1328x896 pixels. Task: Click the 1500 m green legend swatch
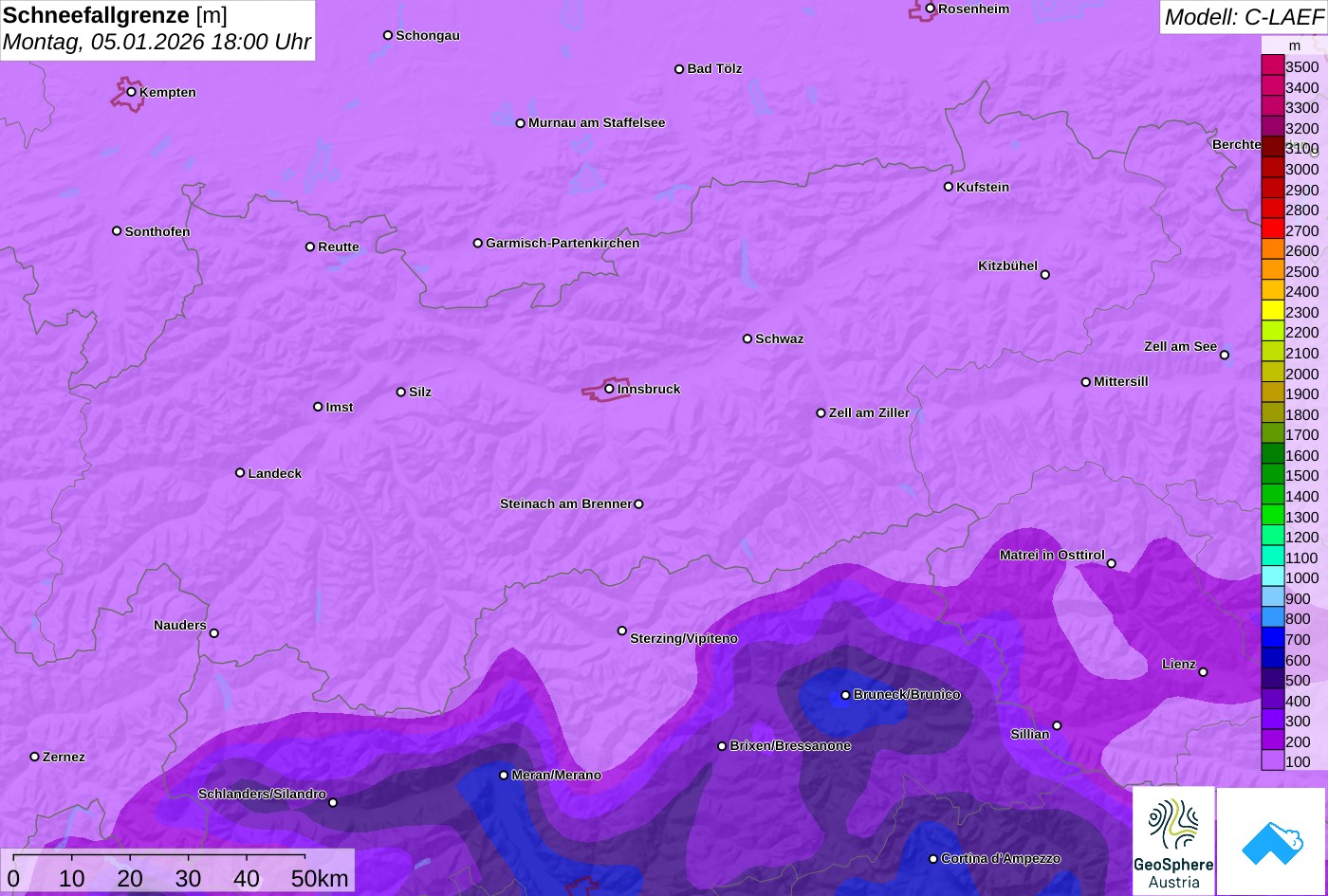(1272, 475)
